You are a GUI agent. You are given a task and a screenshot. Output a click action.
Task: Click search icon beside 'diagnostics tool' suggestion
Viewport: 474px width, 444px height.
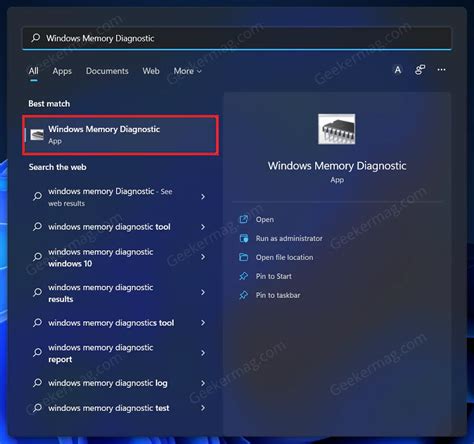[37, 323]
